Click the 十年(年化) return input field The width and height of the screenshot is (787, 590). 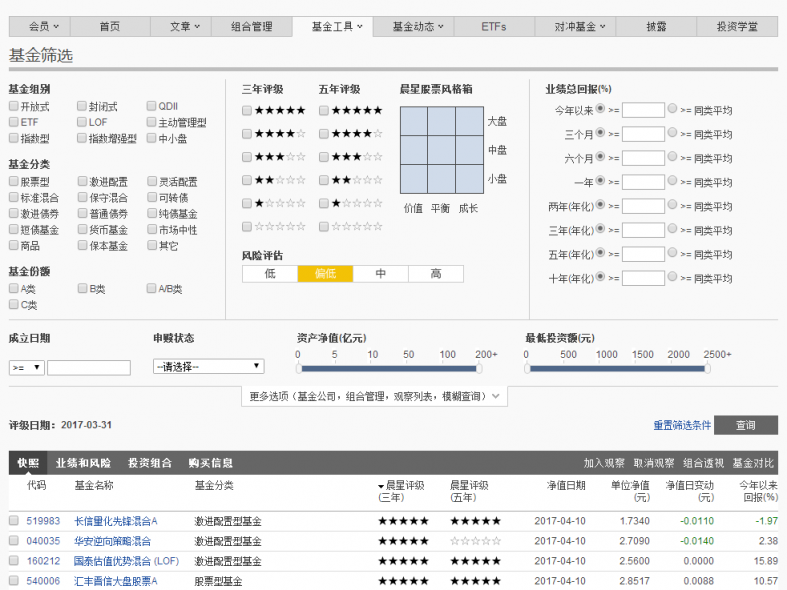(x=643, y=278)
